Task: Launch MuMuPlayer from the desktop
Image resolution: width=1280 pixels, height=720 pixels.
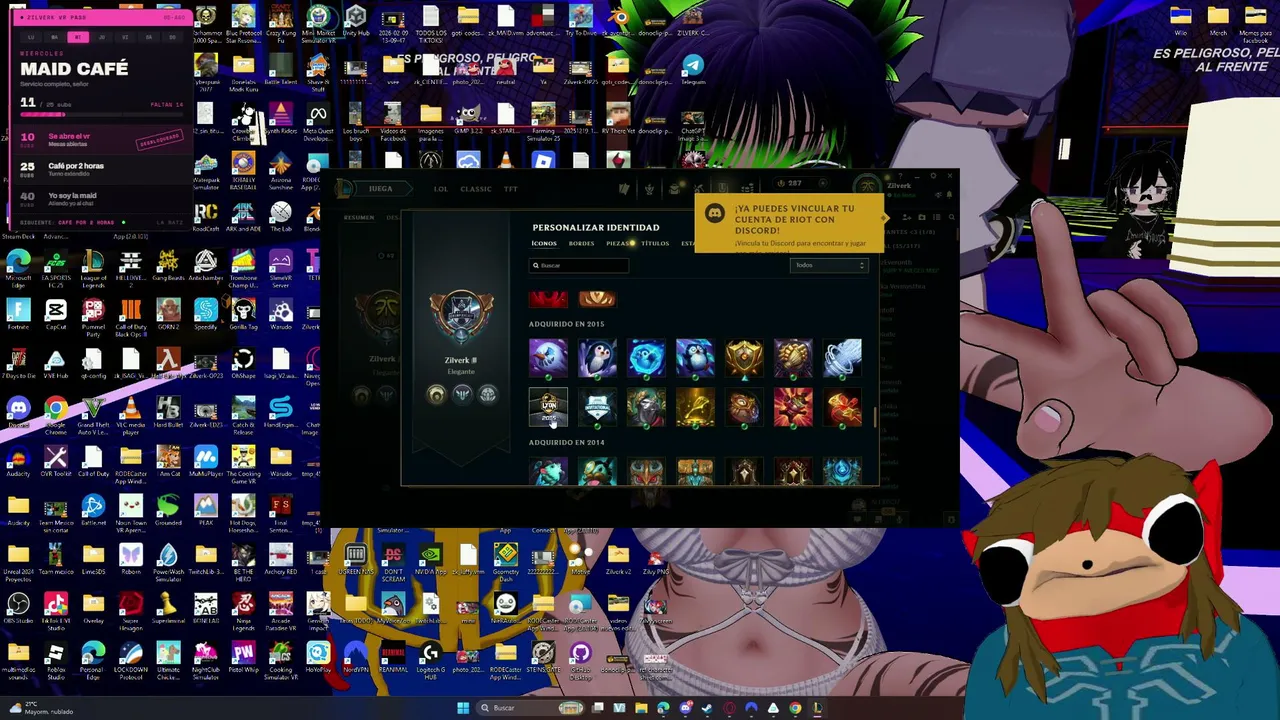Action: point(205,462)
